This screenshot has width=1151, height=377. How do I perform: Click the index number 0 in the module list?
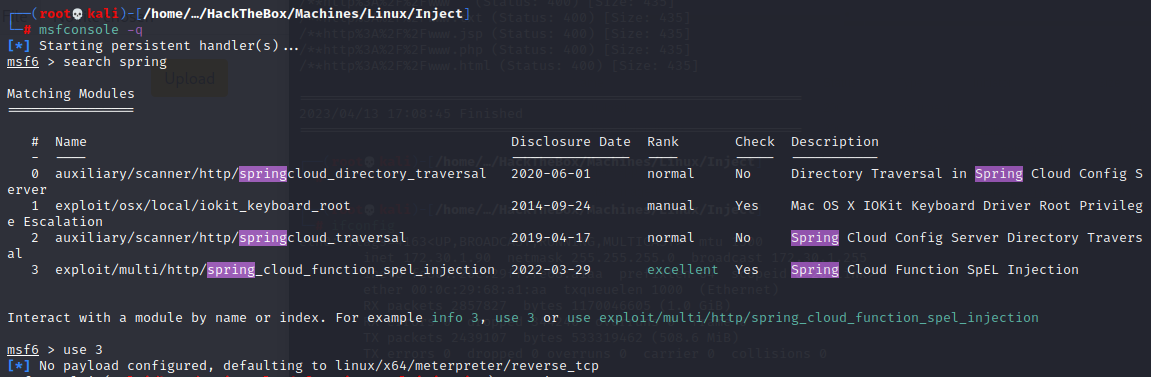[x=35, y=174]
